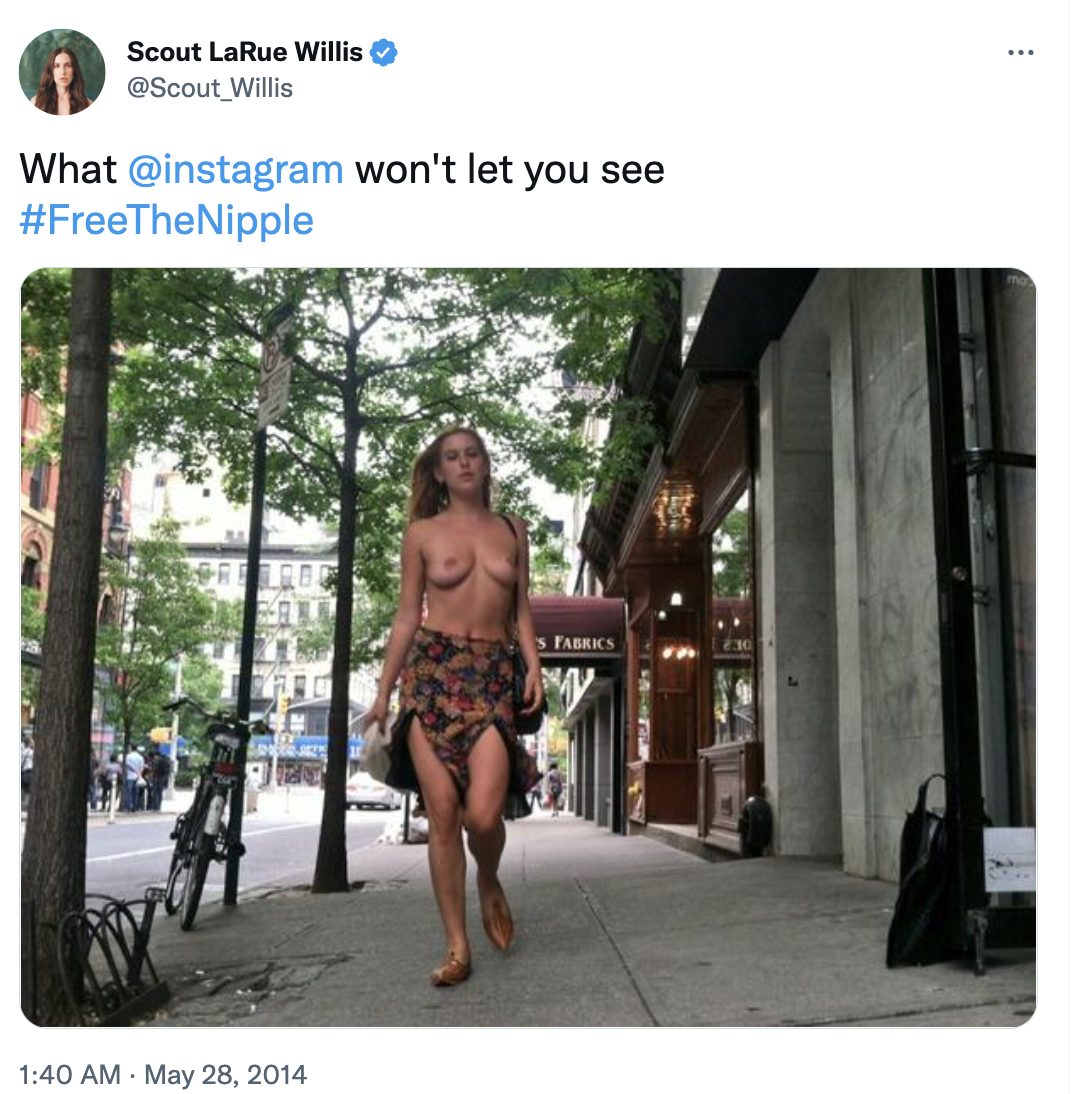This screenshot has width=1078, height=1094.
Task: Click "won't let you see" tweet text
Action: tap(510, 170)
